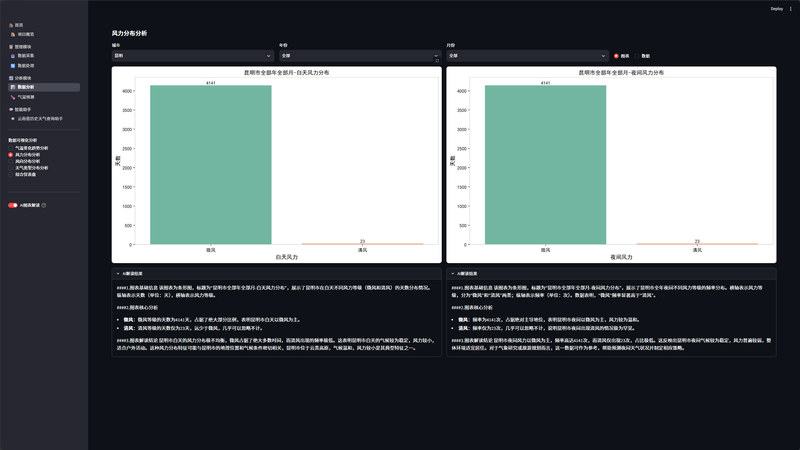Click 微风 bar in 白天风力分布 chart
800x450 pixels.
[211, 165]
